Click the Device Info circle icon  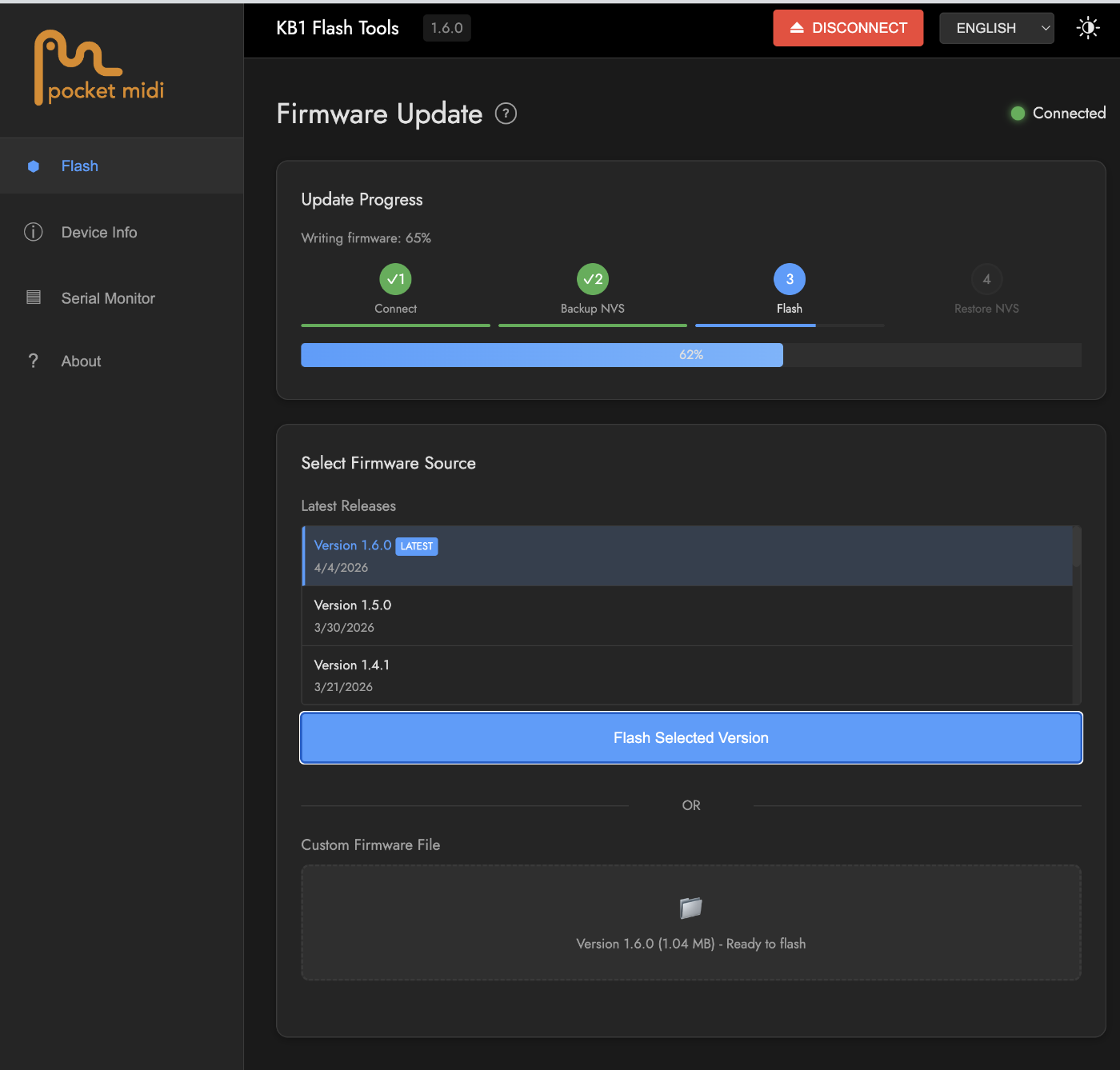pos(34,232)
